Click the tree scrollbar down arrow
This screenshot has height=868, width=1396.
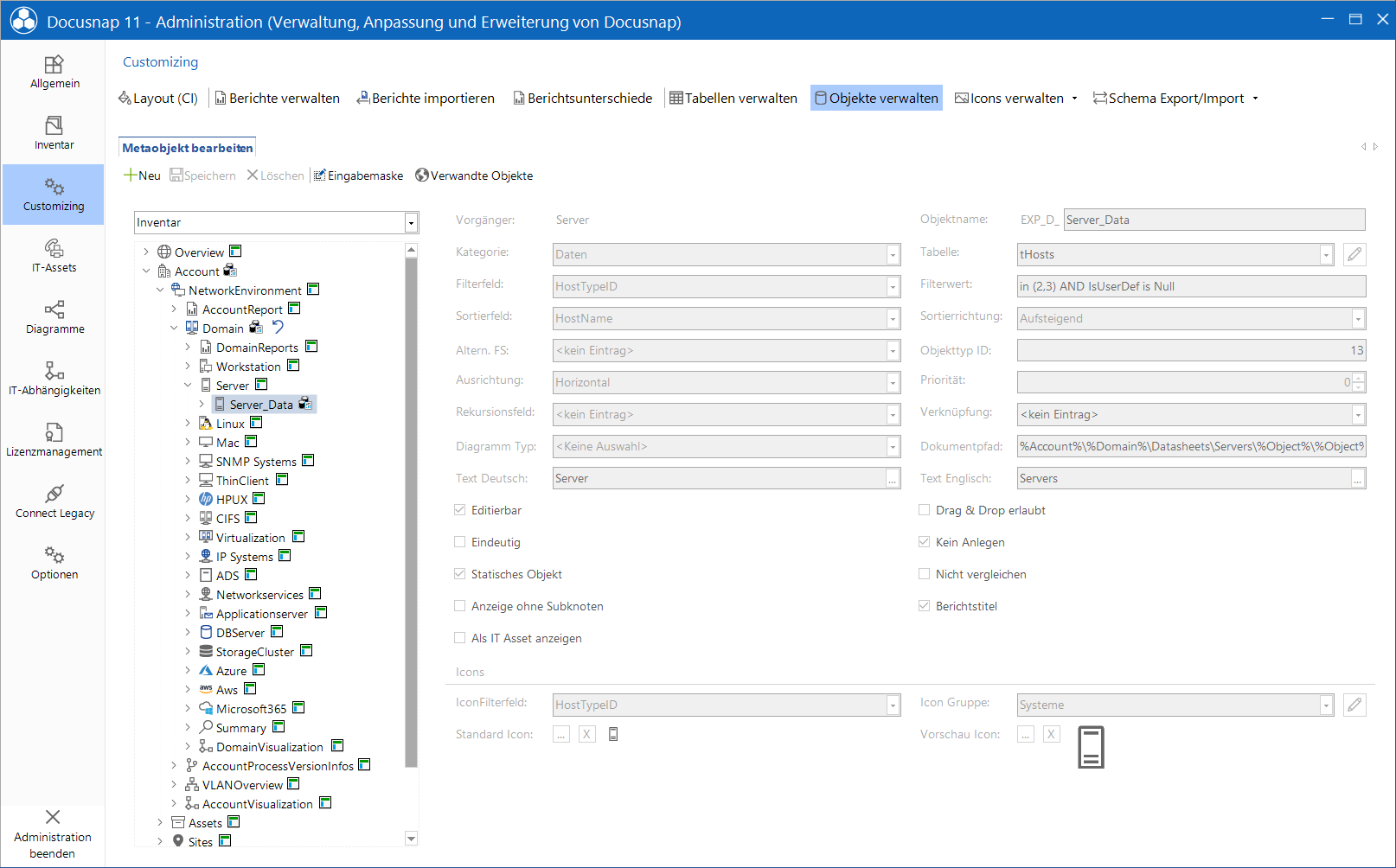point(411,839)
